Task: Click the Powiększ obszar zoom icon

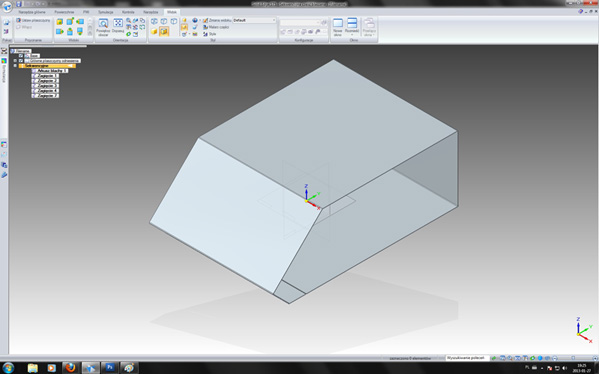Action: (x=103, y=27)
